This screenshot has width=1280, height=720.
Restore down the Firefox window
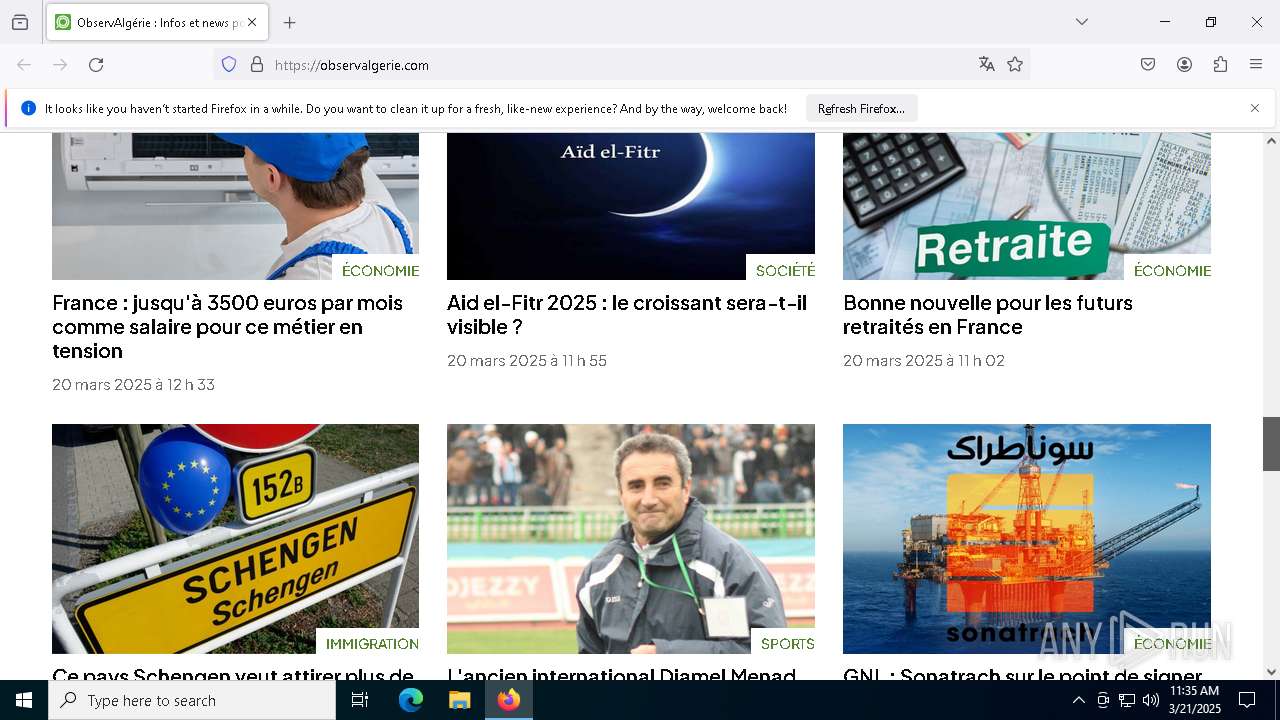1211,22
